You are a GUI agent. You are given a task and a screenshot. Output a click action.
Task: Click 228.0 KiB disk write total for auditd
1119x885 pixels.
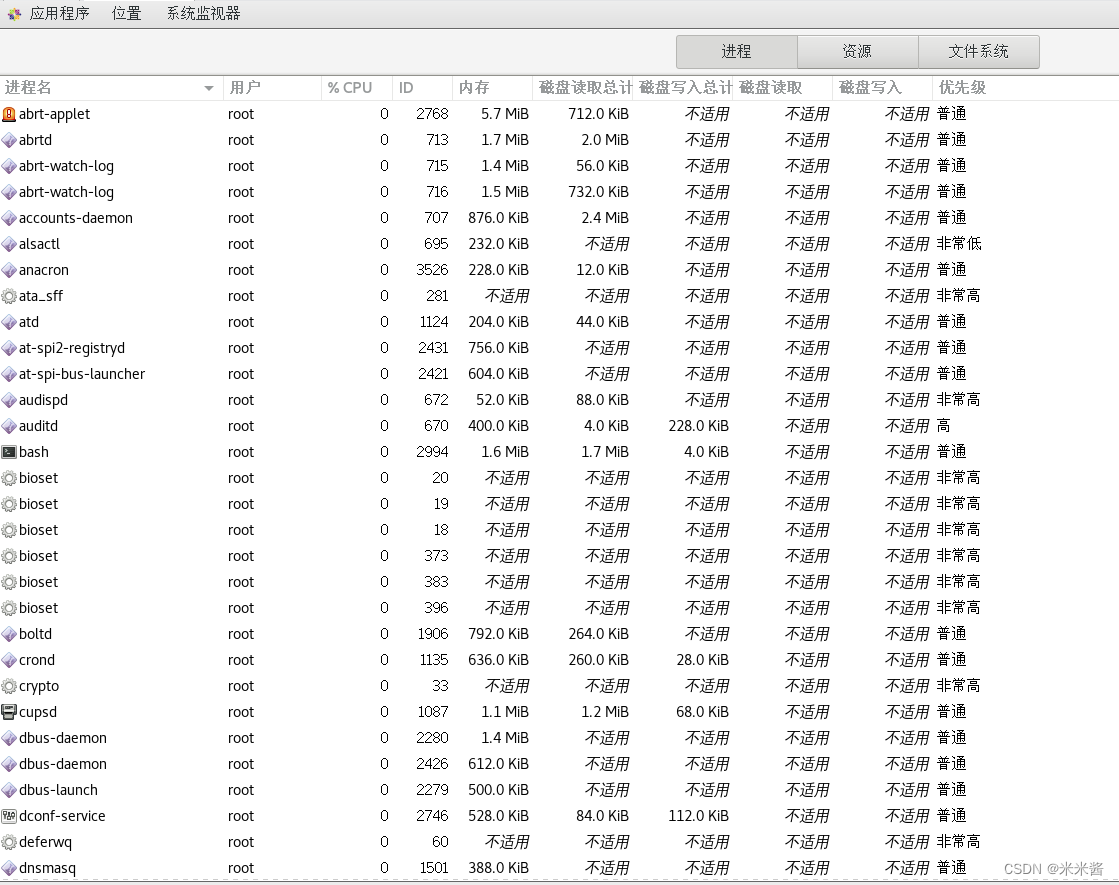pos(699,426)
